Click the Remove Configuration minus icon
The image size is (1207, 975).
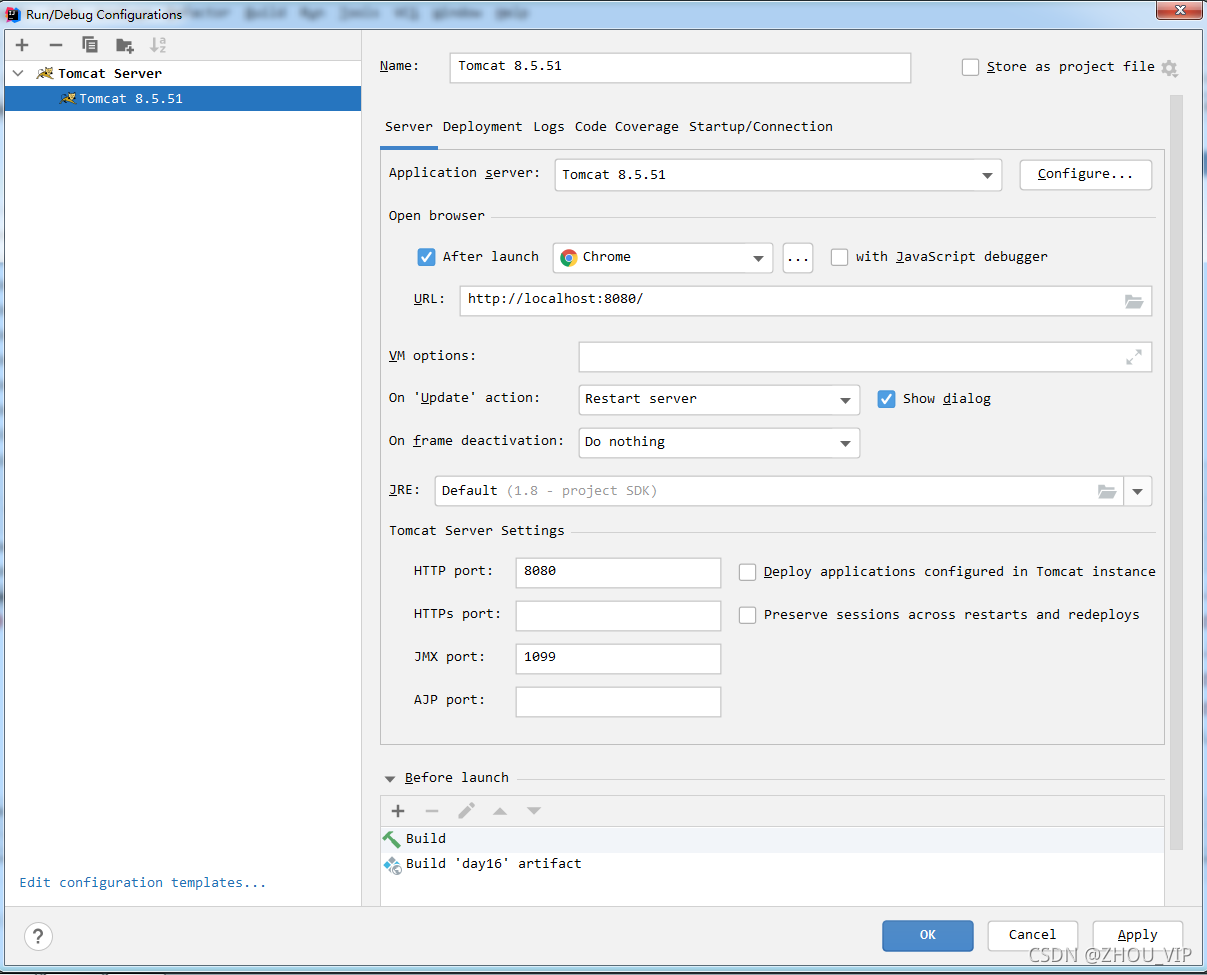coord(56,45)
